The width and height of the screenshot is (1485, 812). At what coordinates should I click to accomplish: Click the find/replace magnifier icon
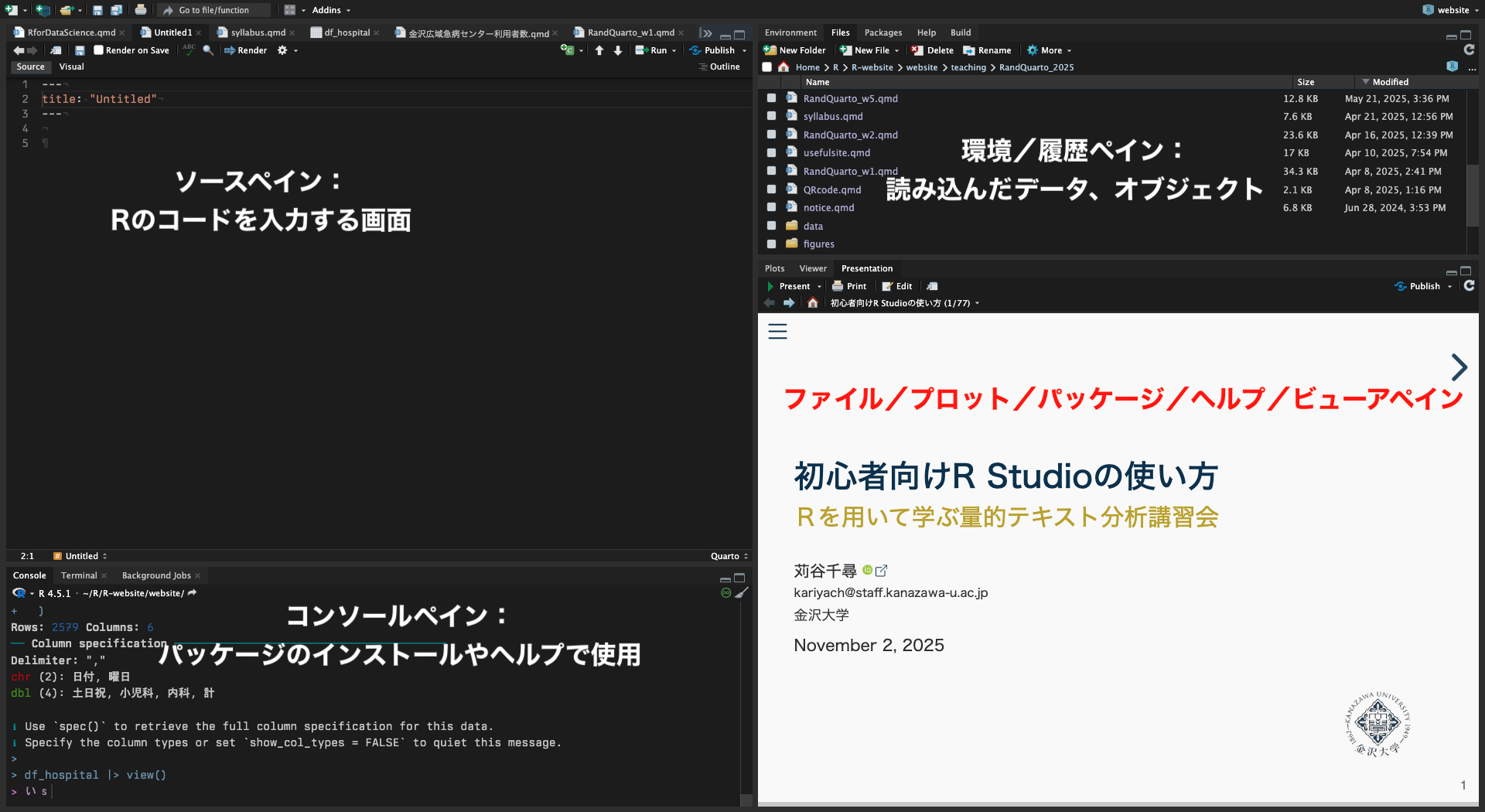(208, 50)
